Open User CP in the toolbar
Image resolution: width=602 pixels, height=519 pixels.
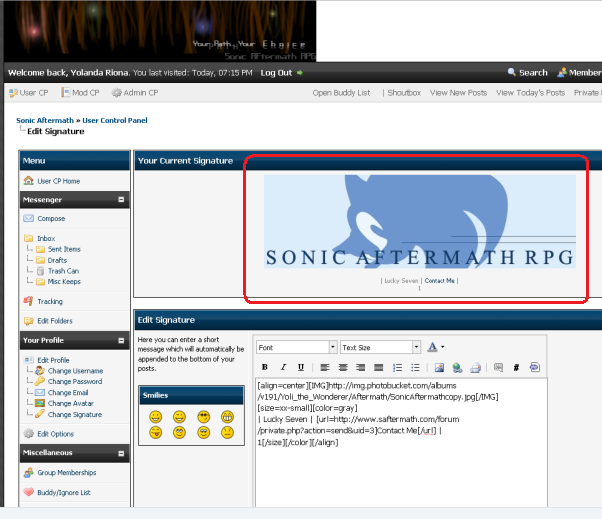coord(29,93)
